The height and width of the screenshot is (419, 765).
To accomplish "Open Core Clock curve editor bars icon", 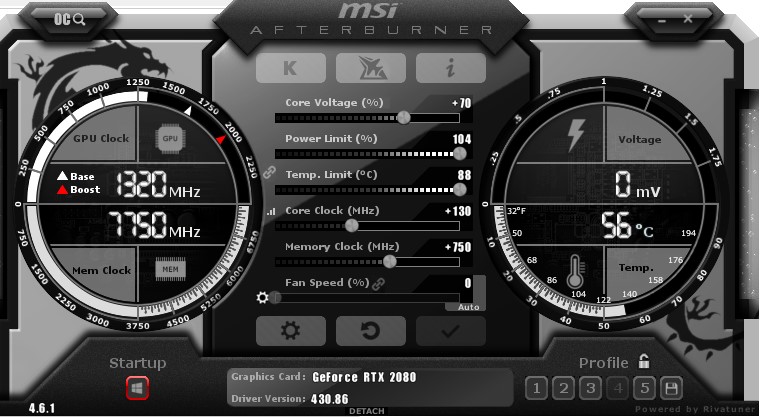I will [x=271, y=212].
